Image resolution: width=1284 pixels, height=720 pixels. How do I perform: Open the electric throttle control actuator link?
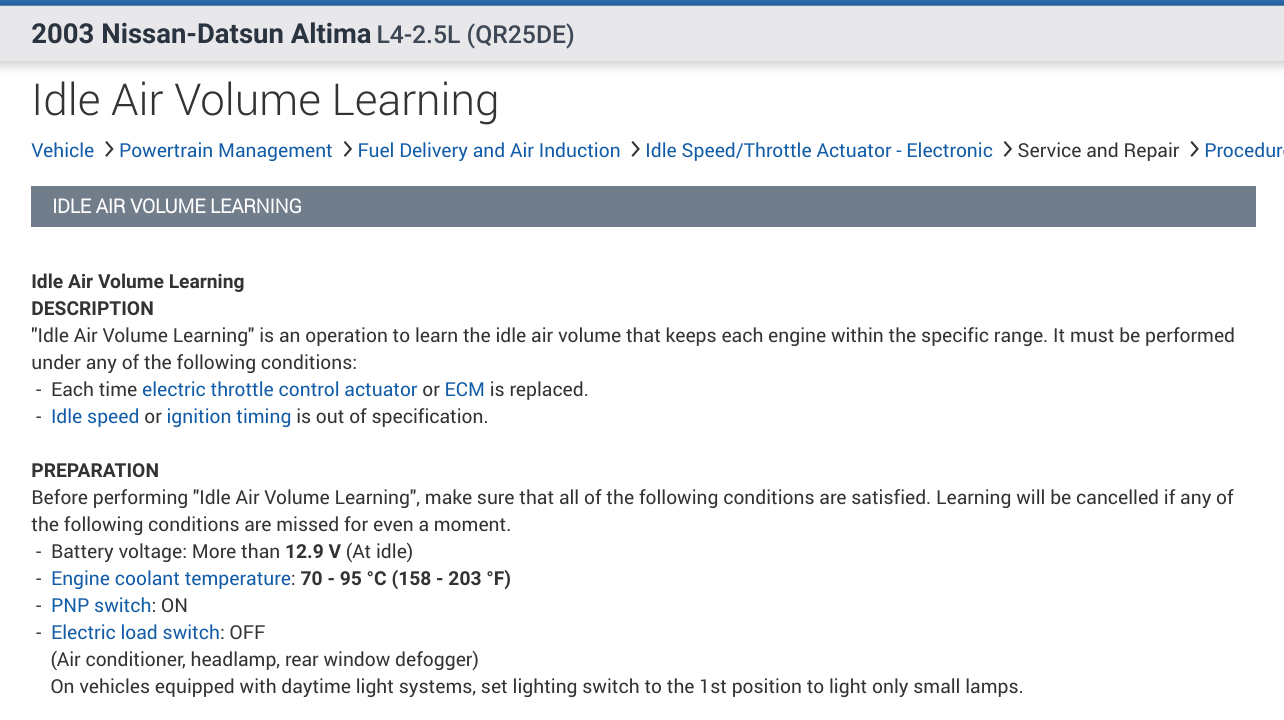coord(279,390)
